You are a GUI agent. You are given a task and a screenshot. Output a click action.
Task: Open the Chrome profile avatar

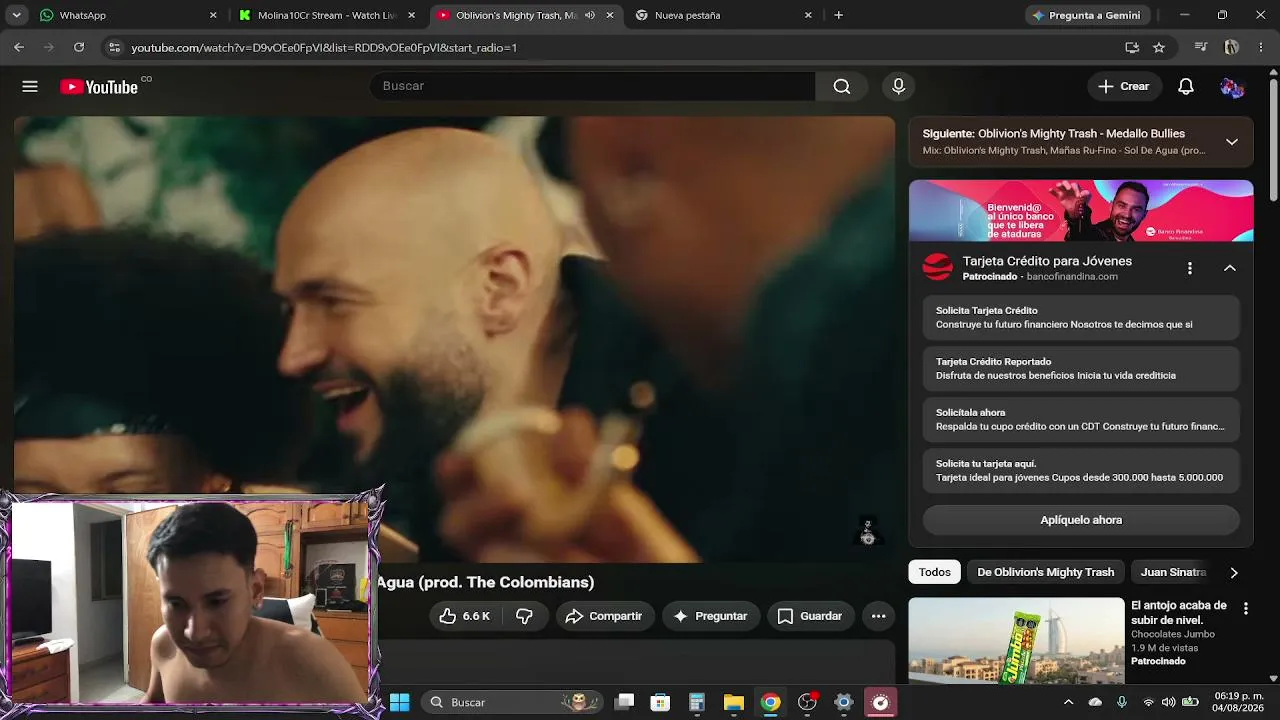1232,47
